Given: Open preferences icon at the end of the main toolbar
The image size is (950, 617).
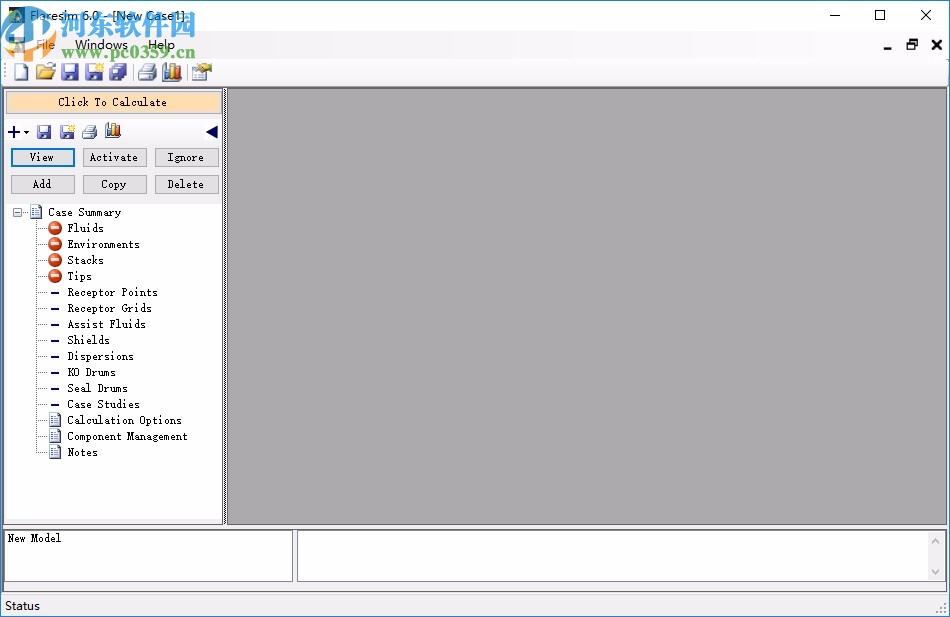Looking at the screenshot, I should (202, 72).
